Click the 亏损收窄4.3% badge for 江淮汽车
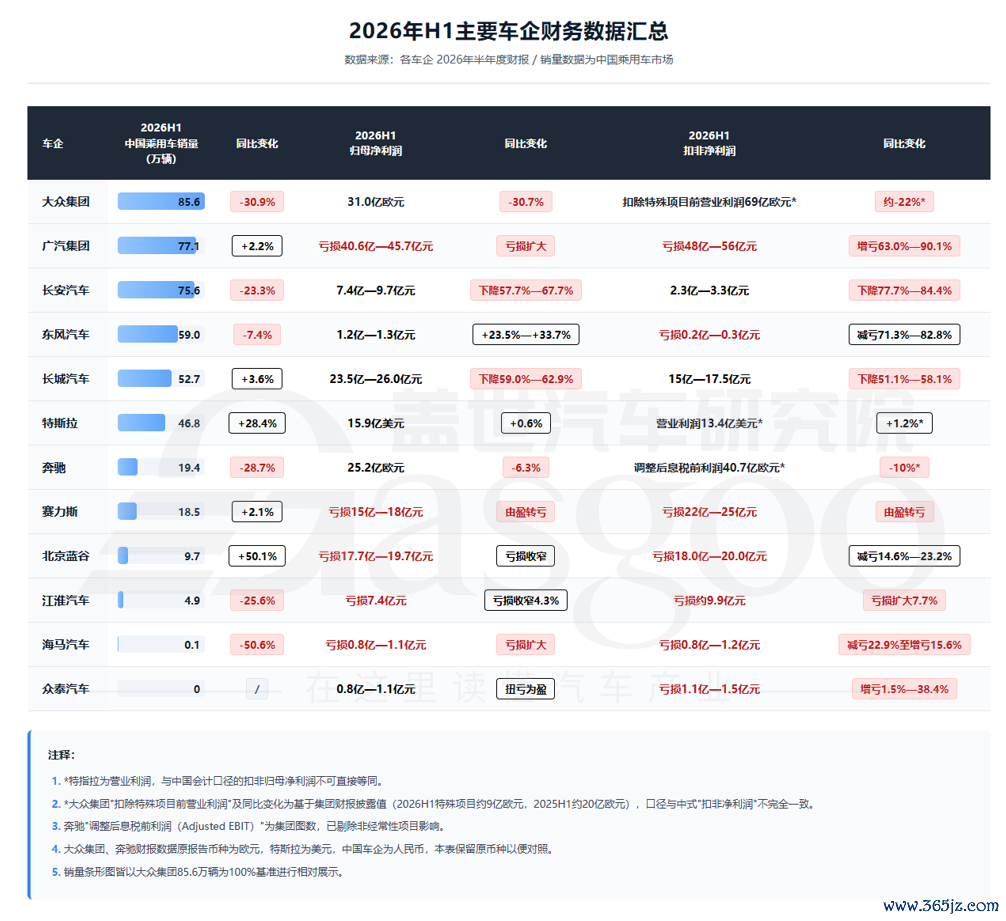The width and height of the screenshot is (1006, 921). point(525,600)
